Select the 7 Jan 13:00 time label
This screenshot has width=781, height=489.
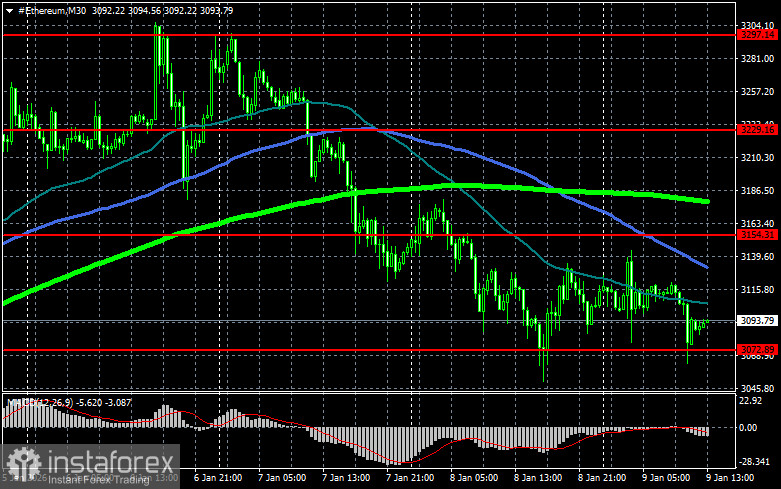pos(346,478)
